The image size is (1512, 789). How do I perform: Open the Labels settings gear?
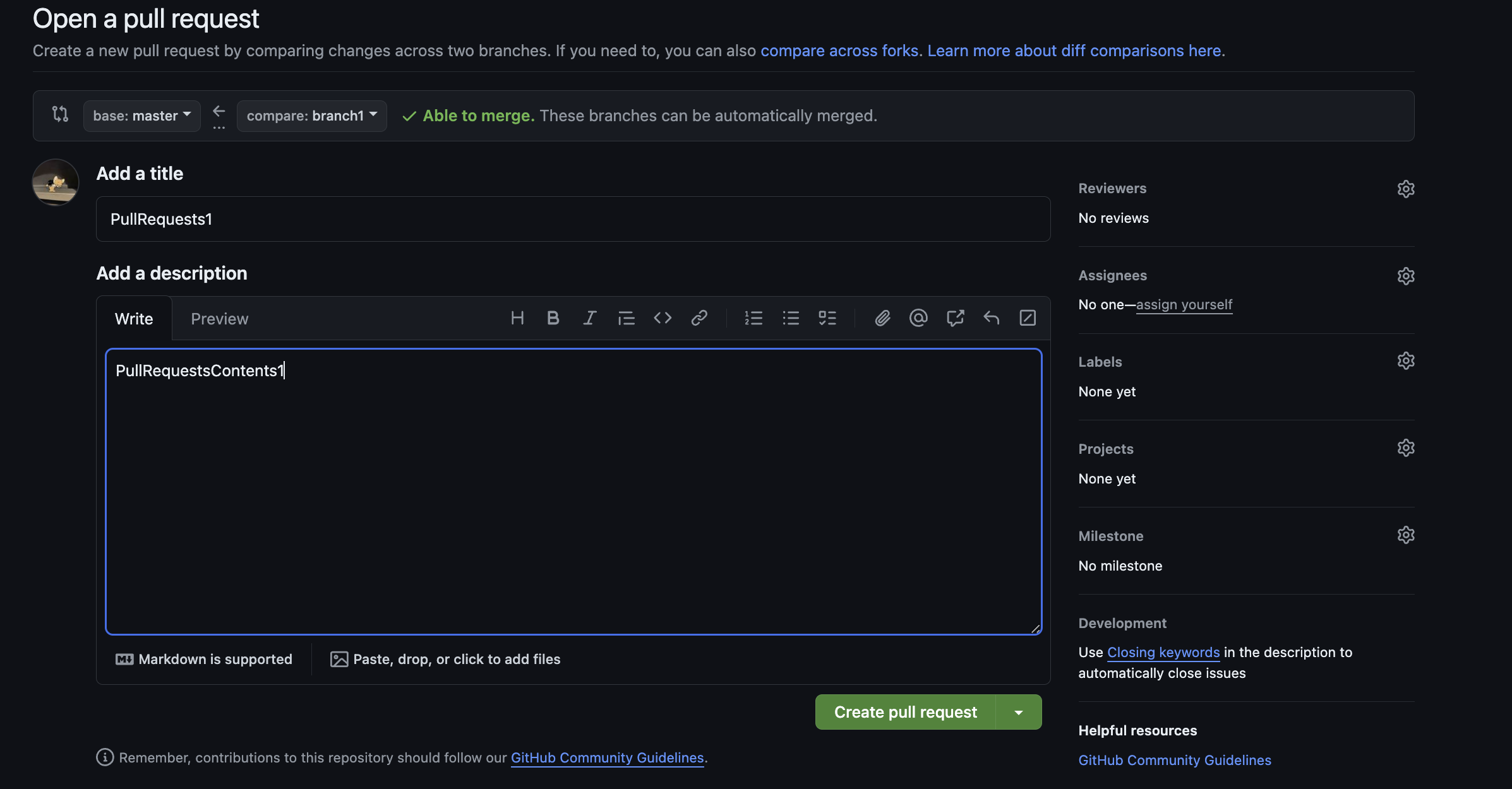(x=1406, y=361)
